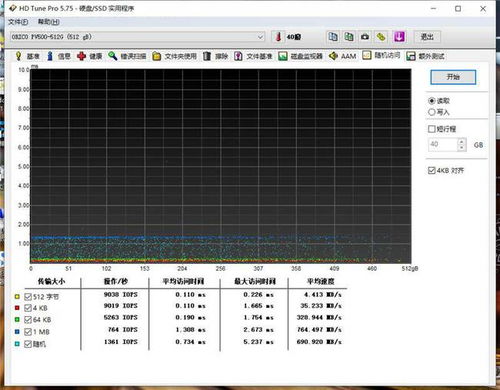Switch to the 基准 benchmark tab
Screen dimensions: 500x390
coord(27,56)
